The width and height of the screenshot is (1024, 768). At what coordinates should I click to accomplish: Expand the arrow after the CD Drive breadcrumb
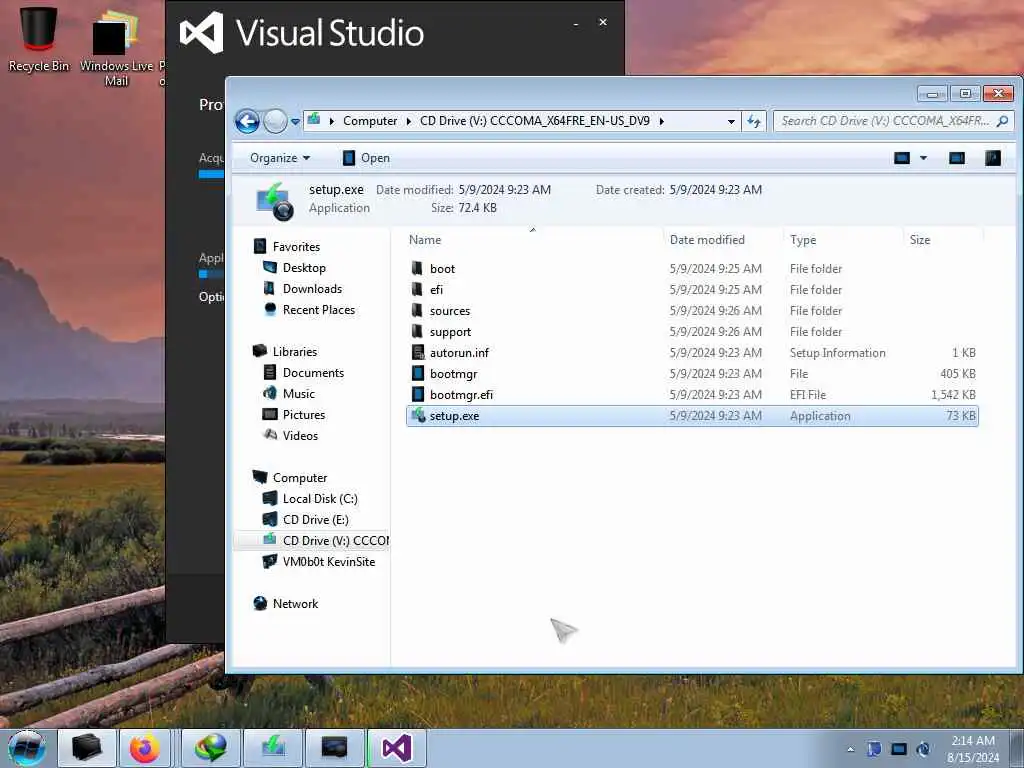[662, 121]
